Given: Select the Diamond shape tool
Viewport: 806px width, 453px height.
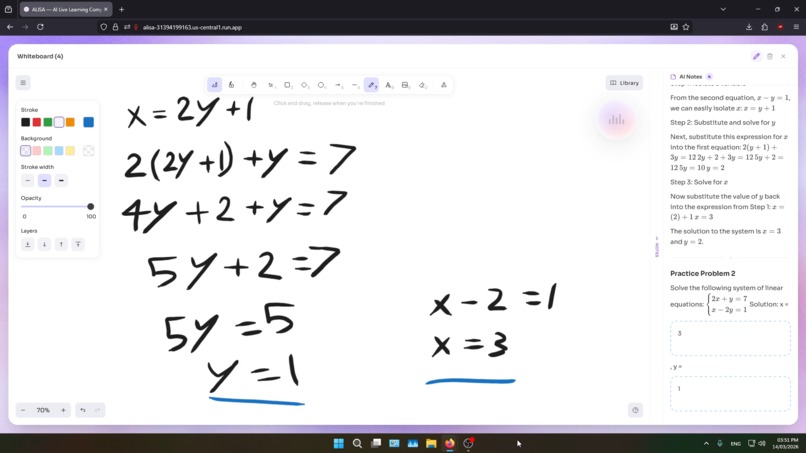Looking at the screenshot, I should (304, 85).
